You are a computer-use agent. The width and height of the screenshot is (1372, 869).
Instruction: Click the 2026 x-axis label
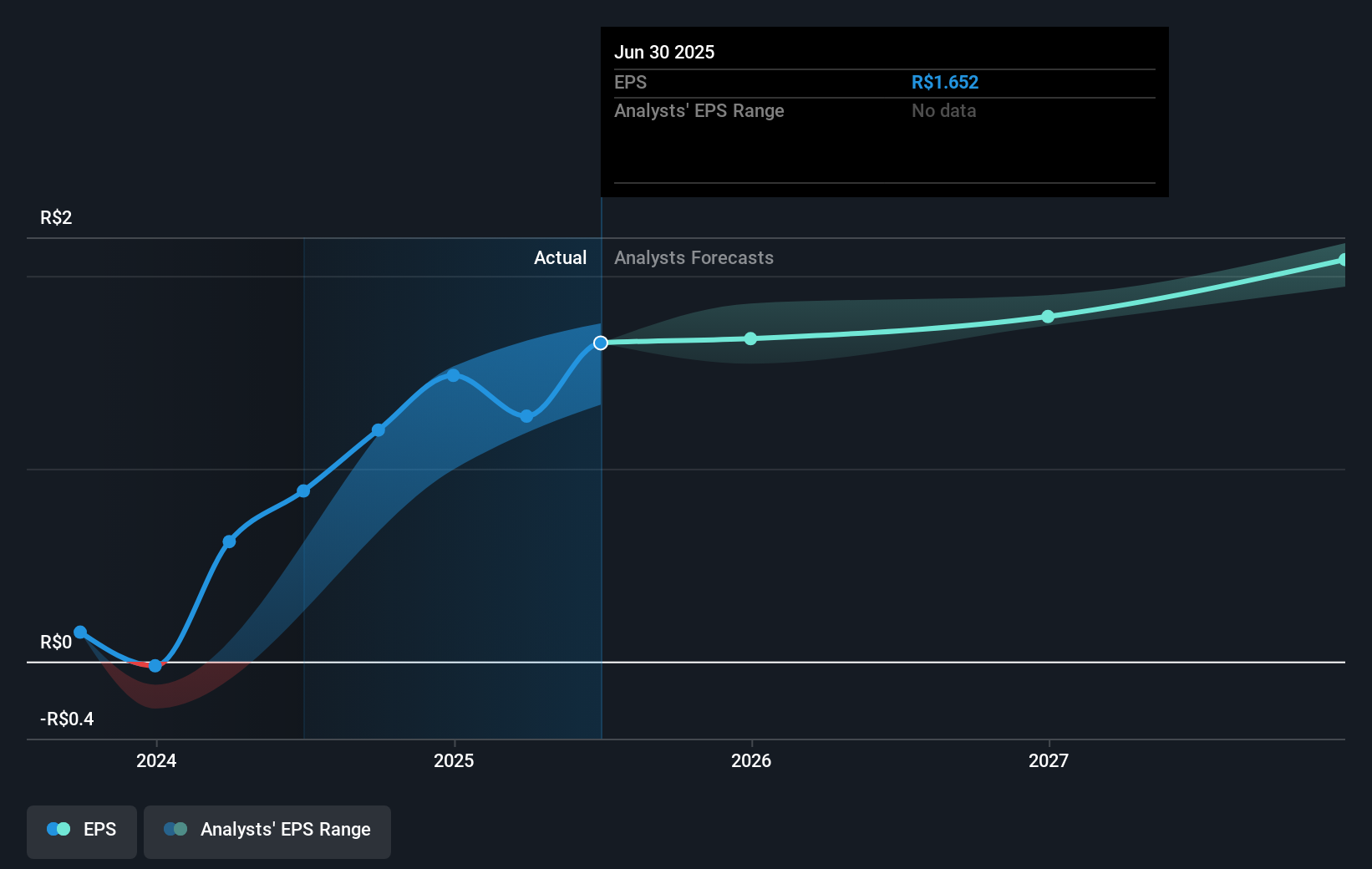coord(751,761)
